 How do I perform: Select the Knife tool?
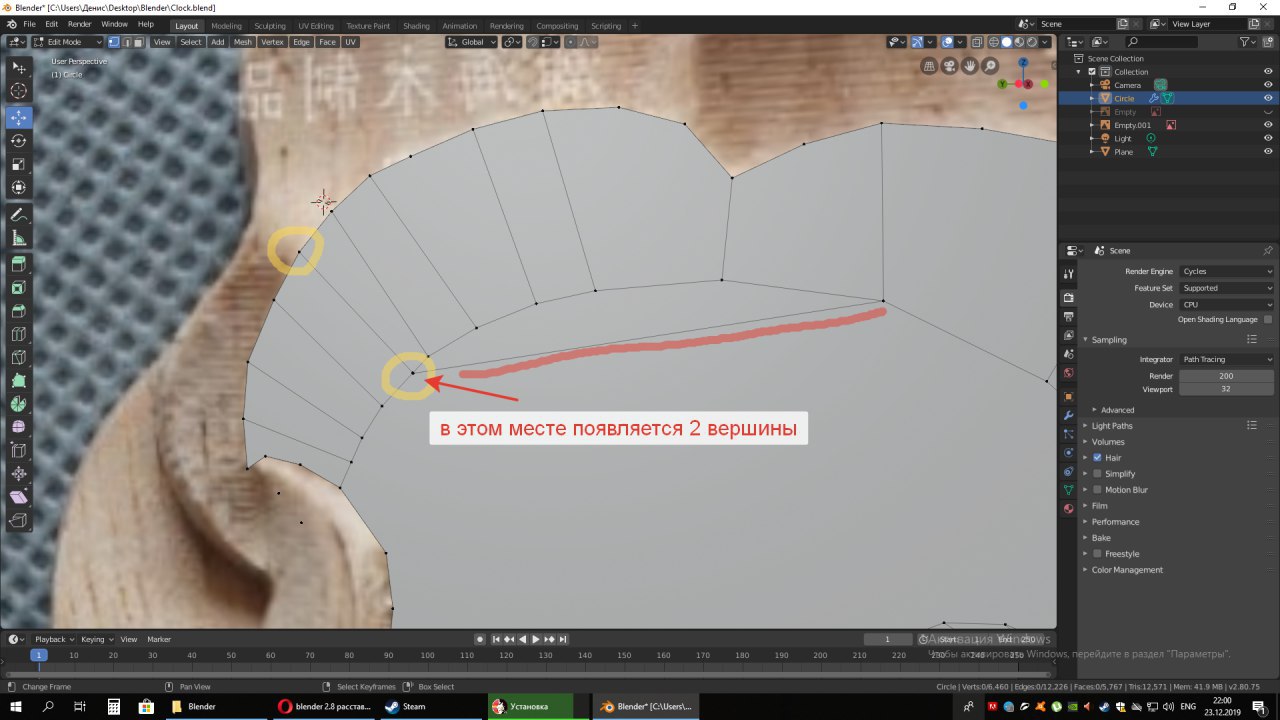coord(19,358)
